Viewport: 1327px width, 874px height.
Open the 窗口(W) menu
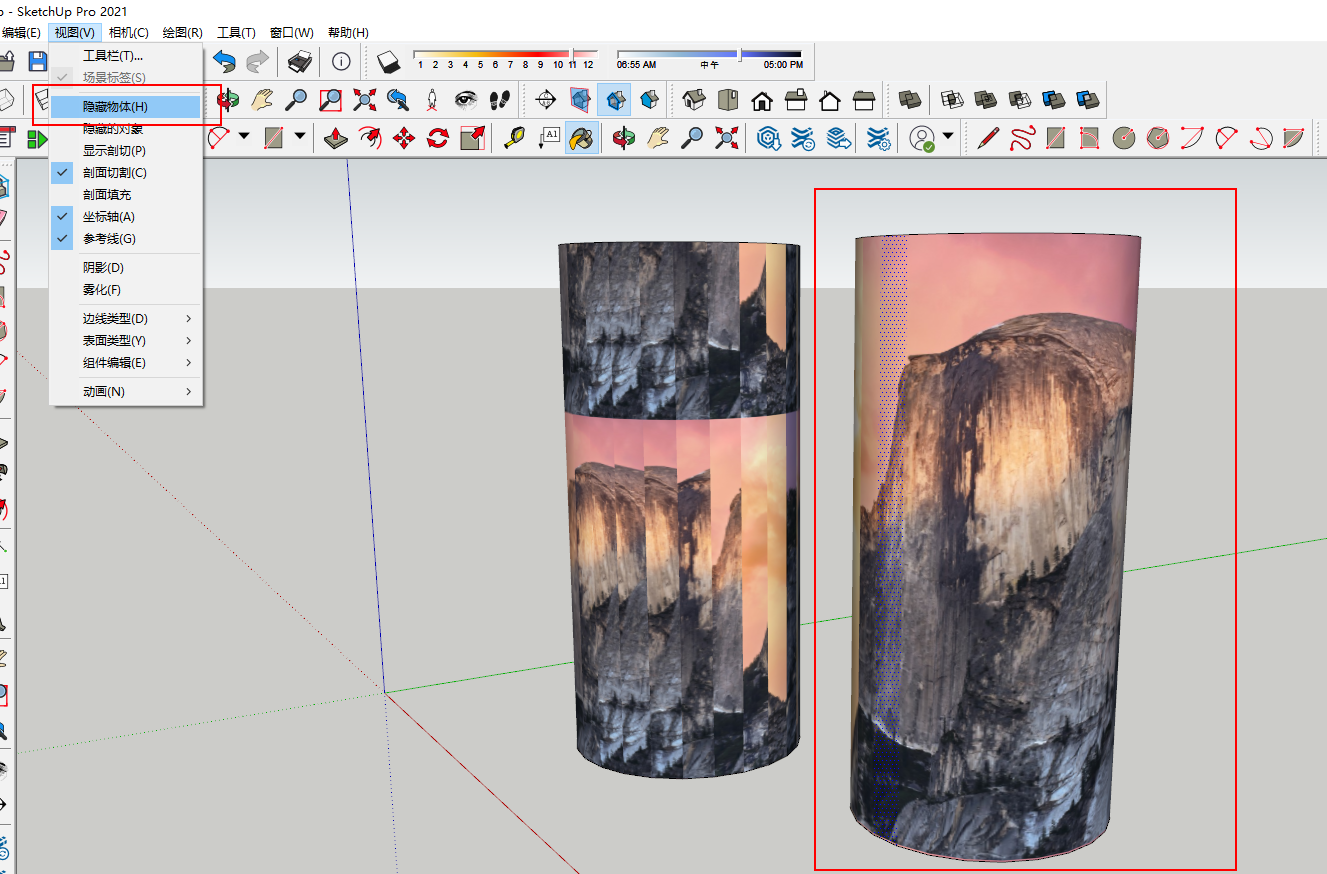click(x=292, y=33)
